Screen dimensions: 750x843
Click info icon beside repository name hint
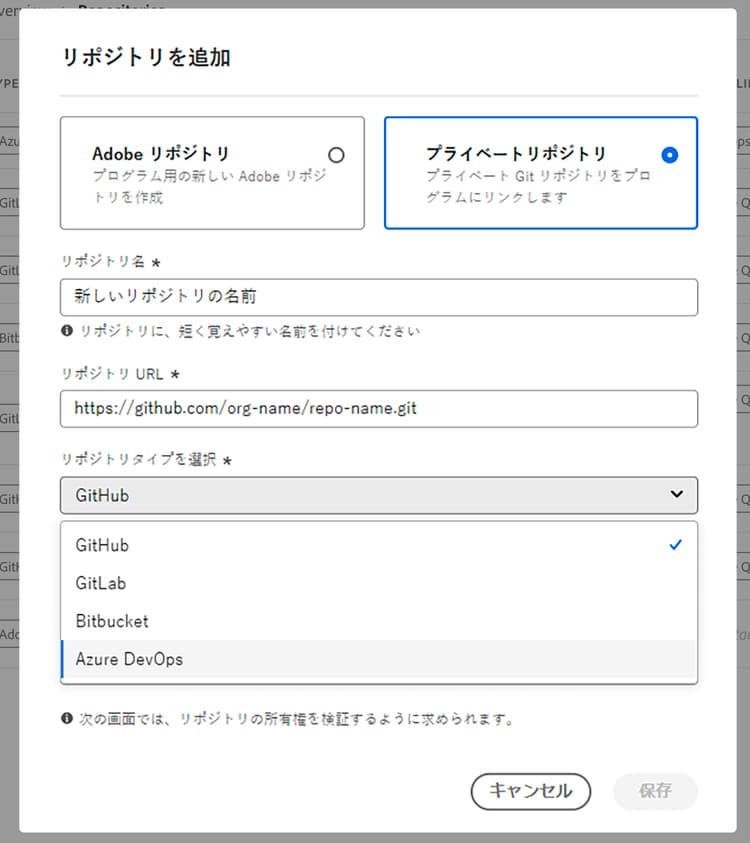[x=67, y=331]
